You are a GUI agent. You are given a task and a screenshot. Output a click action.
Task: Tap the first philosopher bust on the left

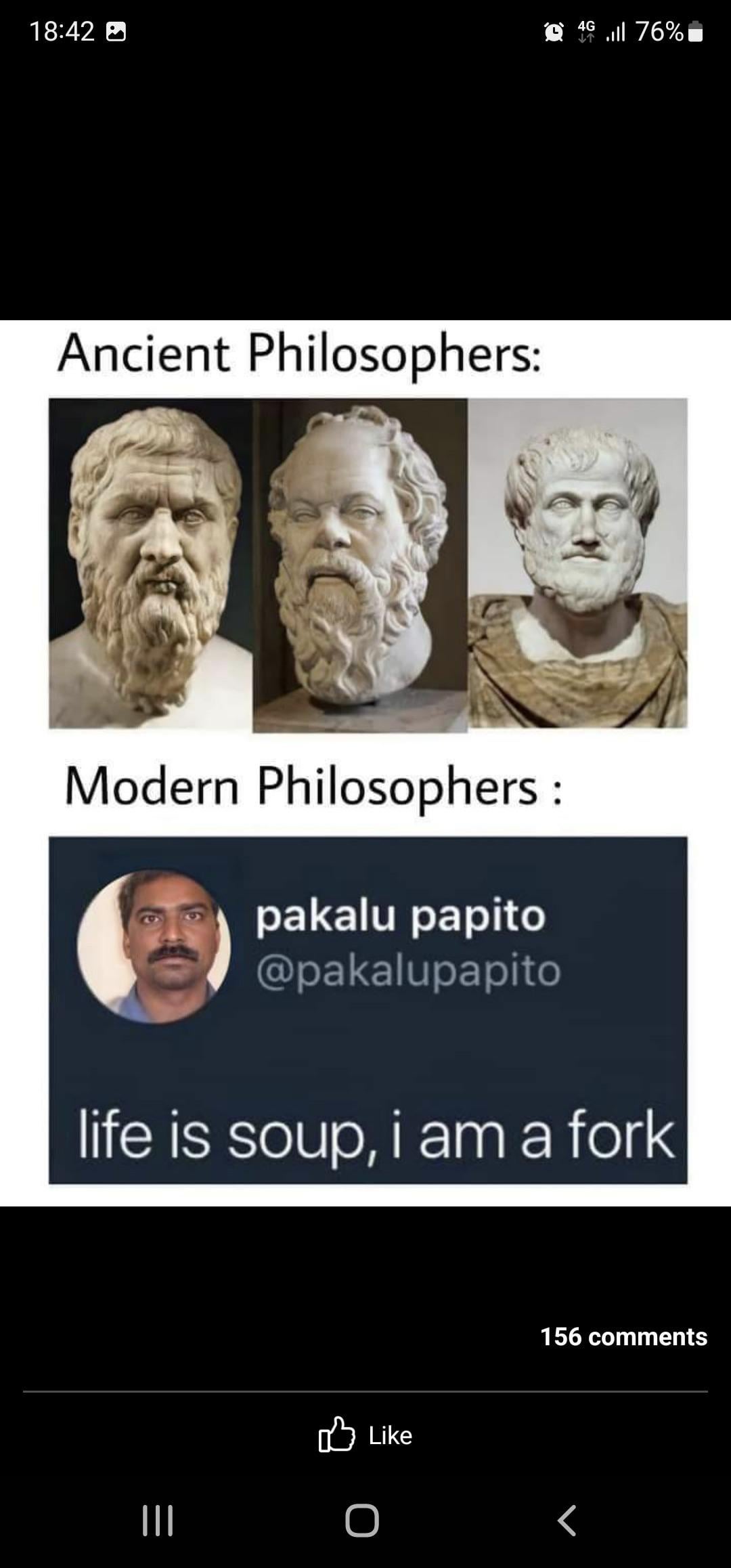coord(151,563)
